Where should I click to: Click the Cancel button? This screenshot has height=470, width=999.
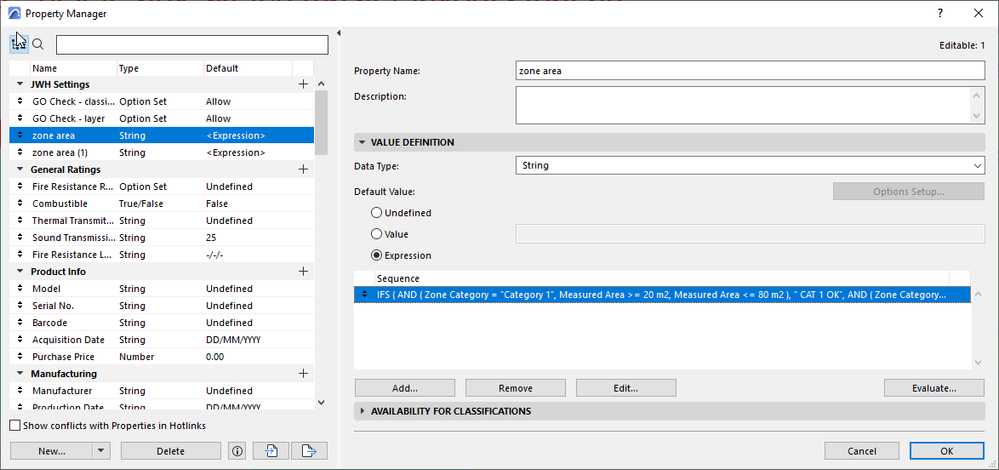tap(861, 451)
